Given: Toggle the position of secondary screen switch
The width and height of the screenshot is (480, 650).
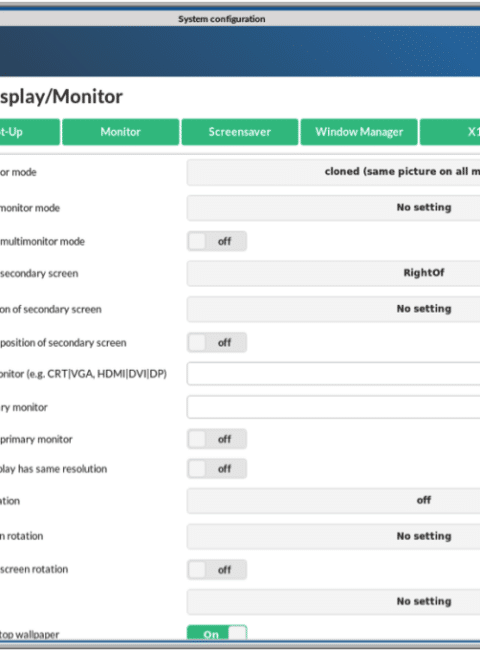Looking at the screenshot, I should tap(217, 342).
